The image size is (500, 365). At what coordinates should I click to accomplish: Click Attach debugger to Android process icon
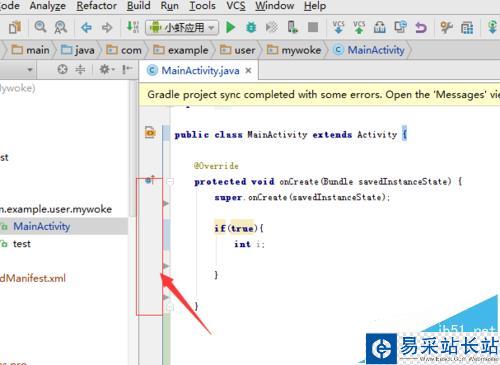coord(292,27)
